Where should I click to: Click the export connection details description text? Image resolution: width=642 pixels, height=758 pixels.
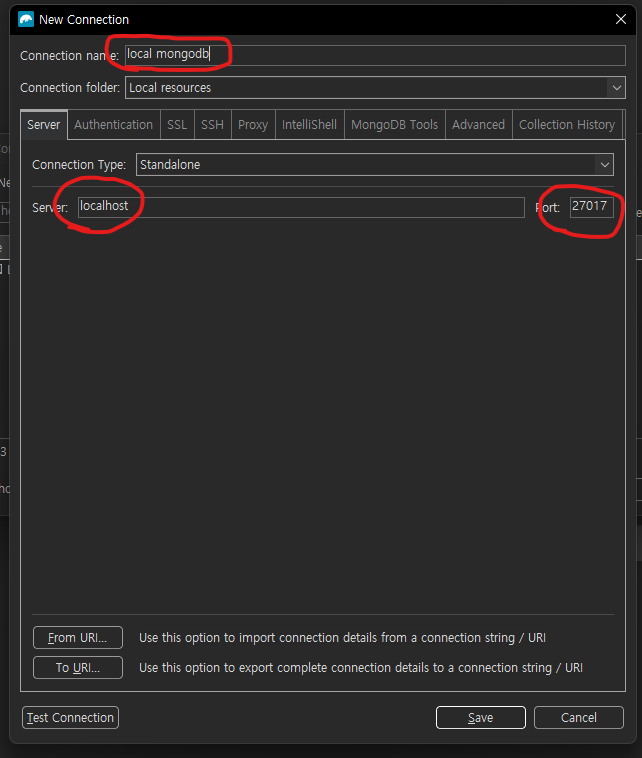click(361, 668)
